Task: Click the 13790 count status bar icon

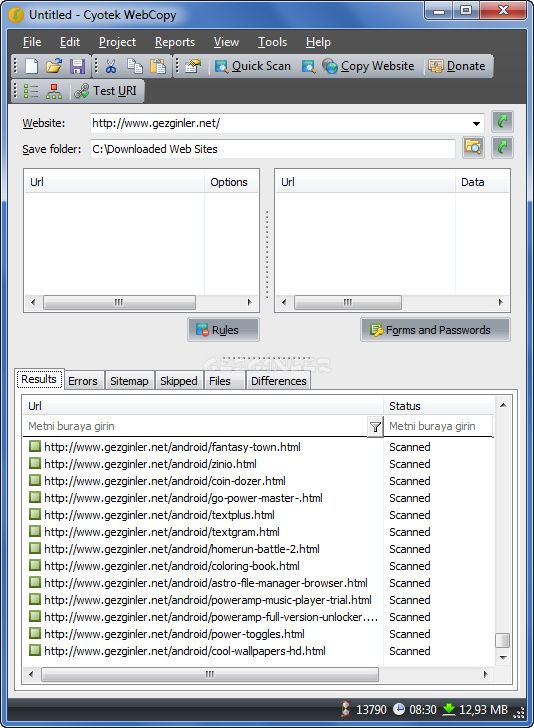Action: tap(345, 709)
